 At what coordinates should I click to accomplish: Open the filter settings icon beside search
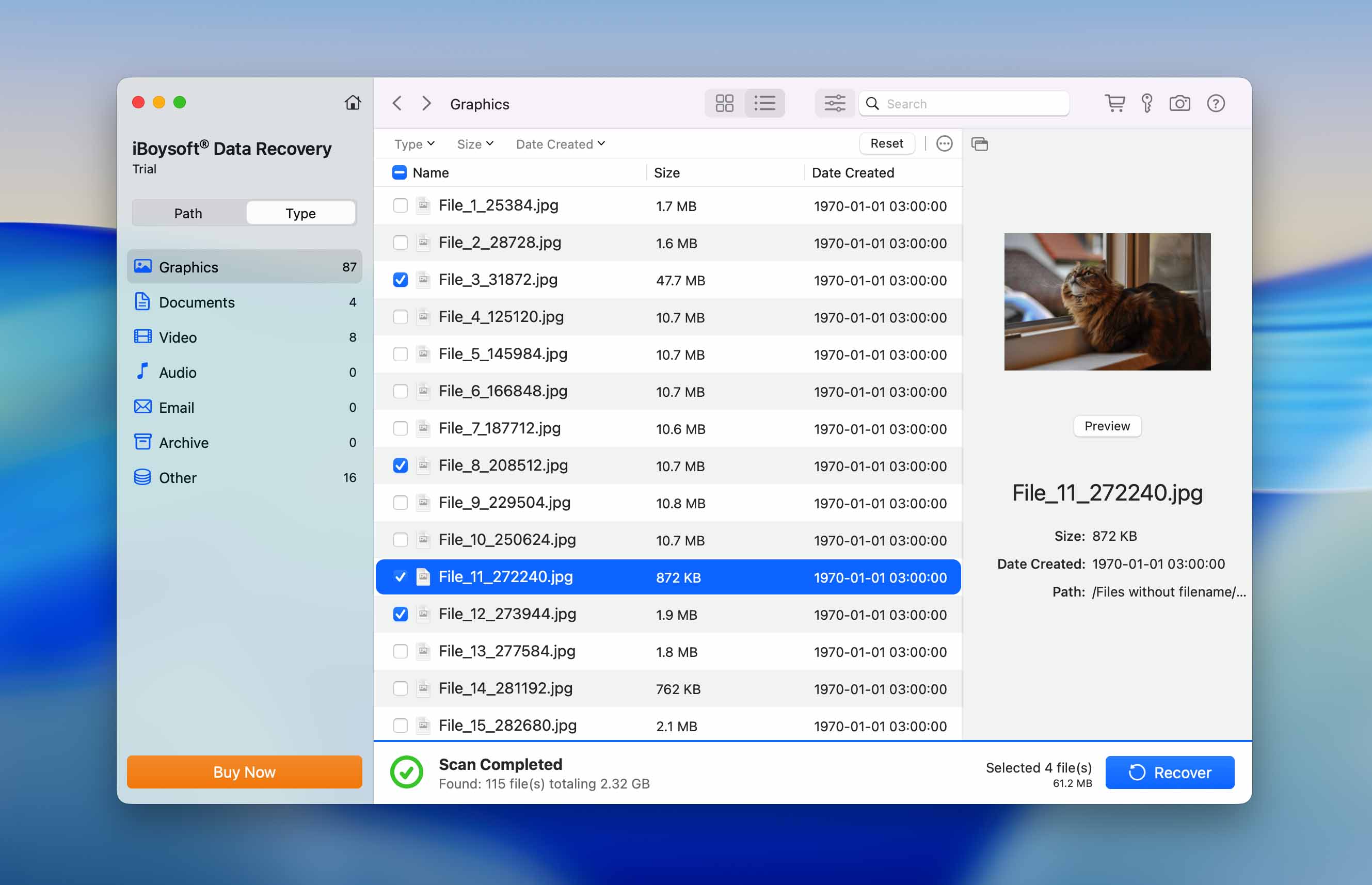point(835,103)
